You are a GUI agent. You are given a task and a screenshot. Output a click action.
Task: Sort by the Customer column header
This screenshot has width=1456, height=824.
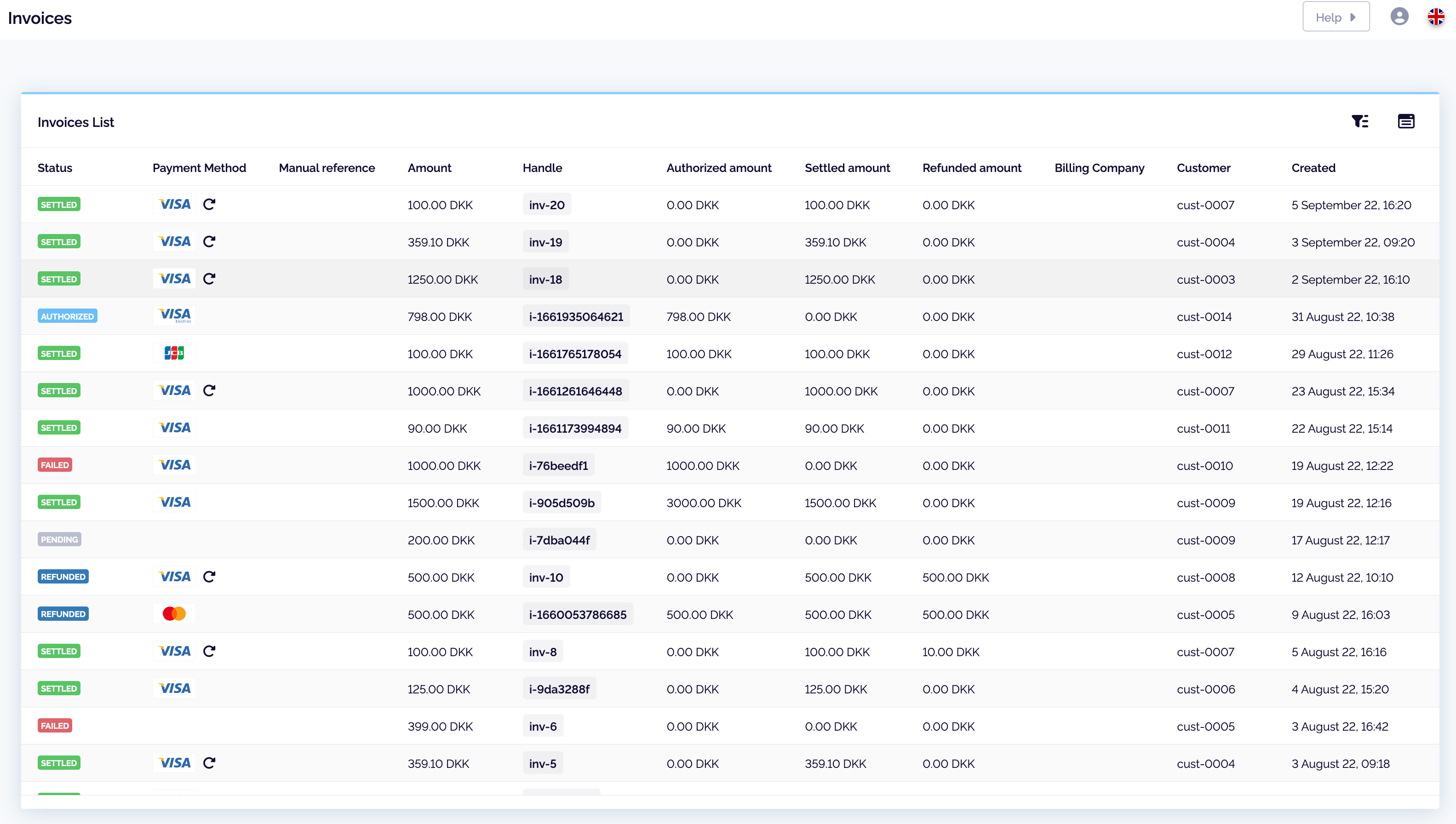click(1203, 168)
